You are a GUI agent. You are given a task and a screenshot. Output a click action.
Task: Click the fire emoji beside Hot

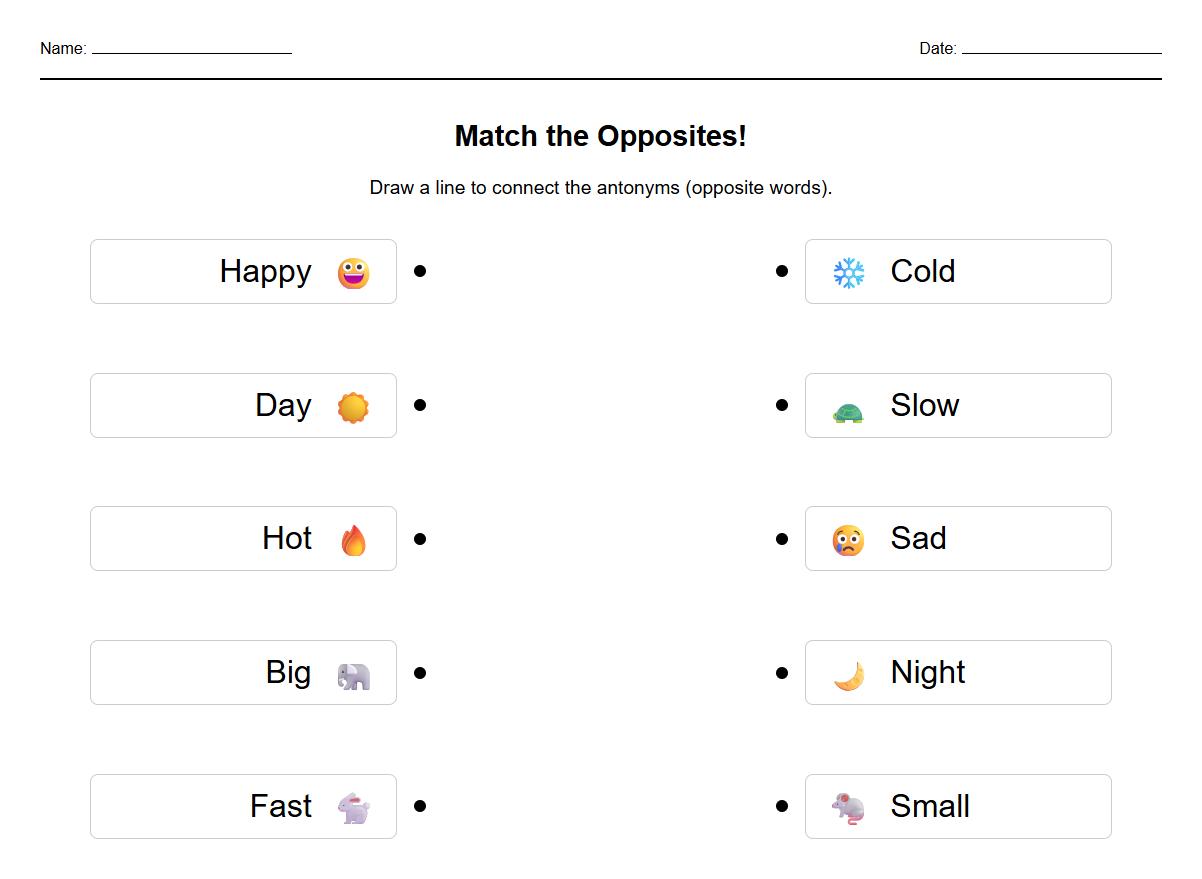[x=353, y=540]
